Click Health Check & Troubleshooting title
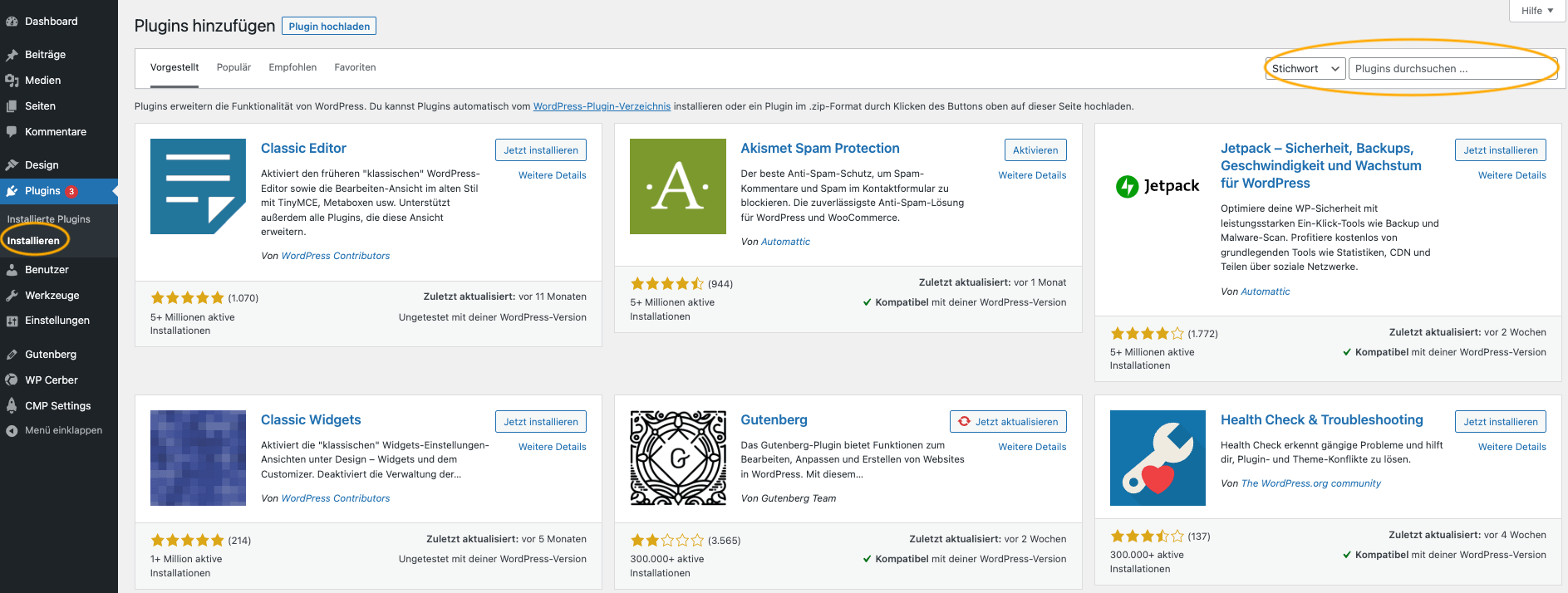Viewport: 1568px width, 593px height. tap(1322, 420)
